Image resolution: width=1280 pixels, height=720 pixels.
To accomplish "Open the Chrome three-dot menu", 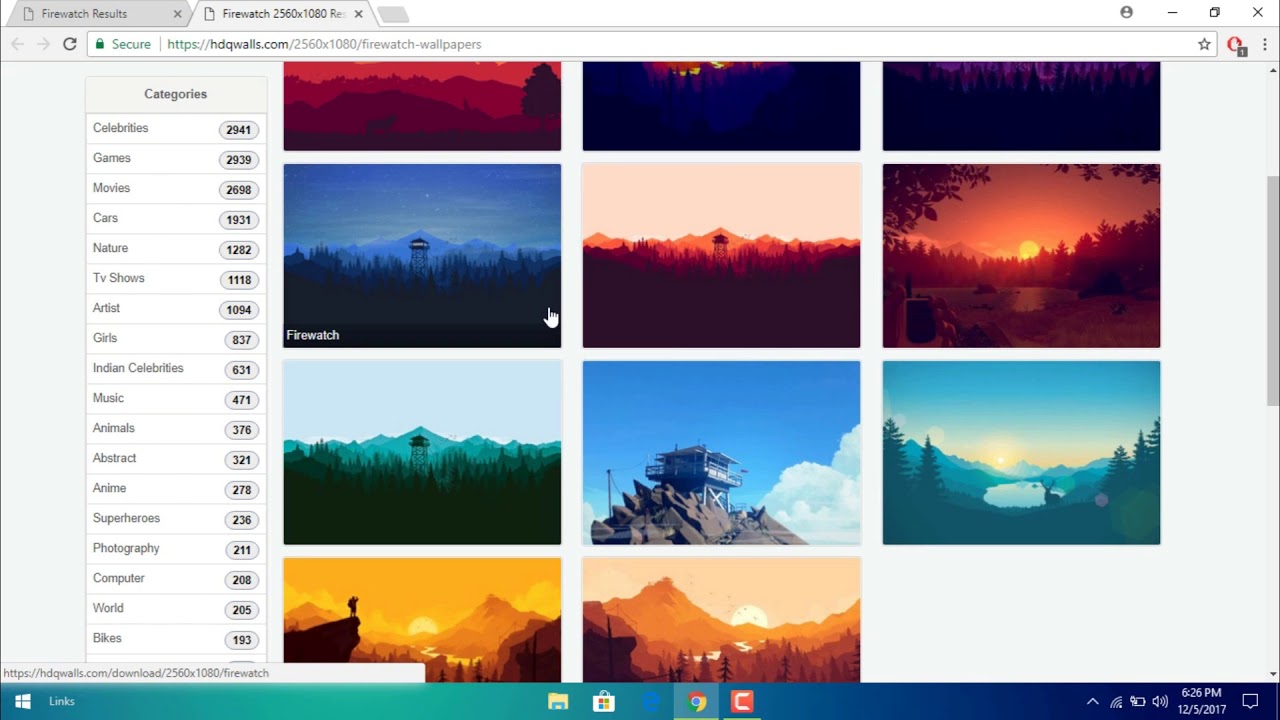I will (1265, 44).
